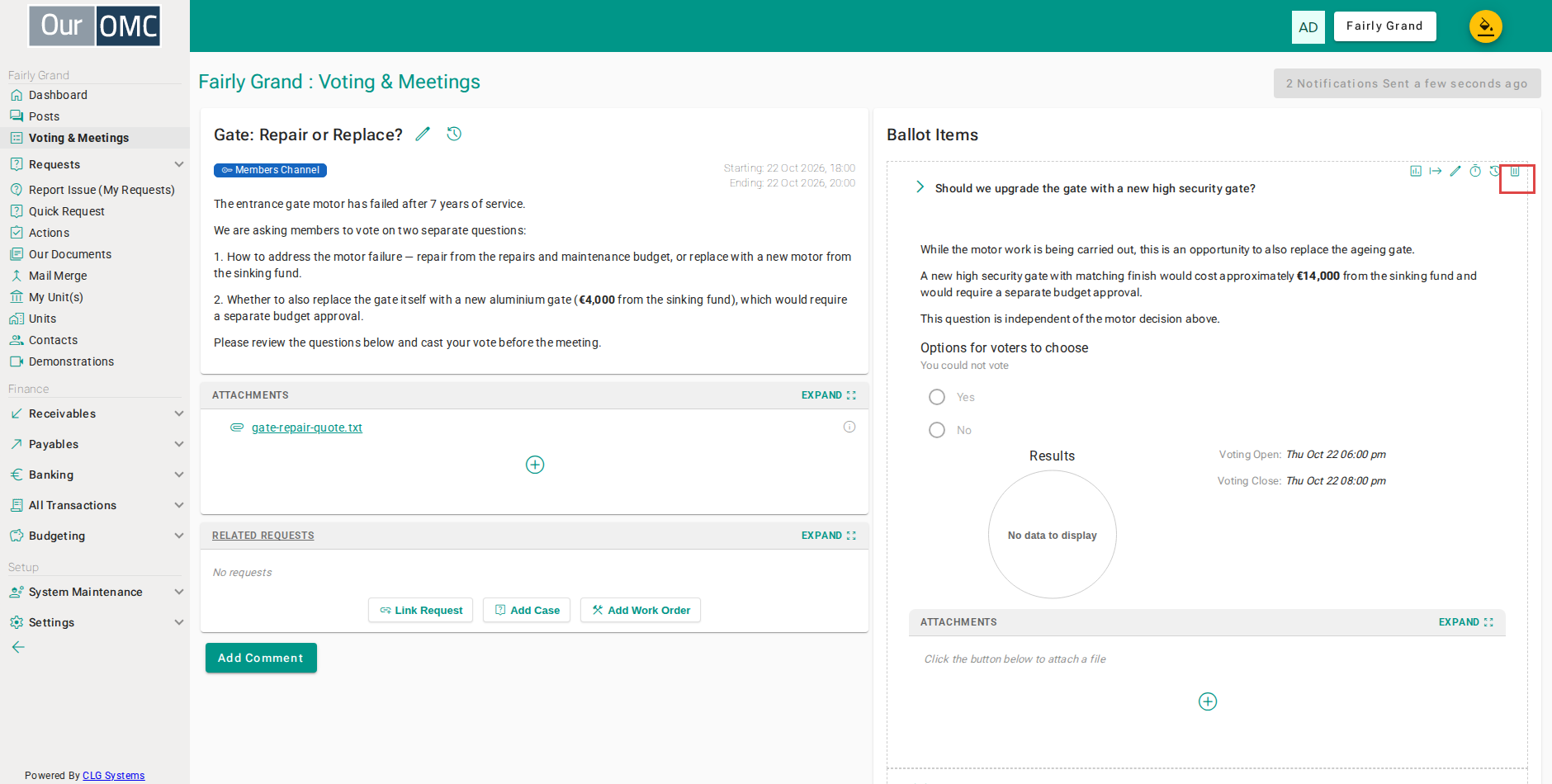1552x784 pixels.
Task: Delete the ballot item with trash icon
Action: coord(1515,172)
